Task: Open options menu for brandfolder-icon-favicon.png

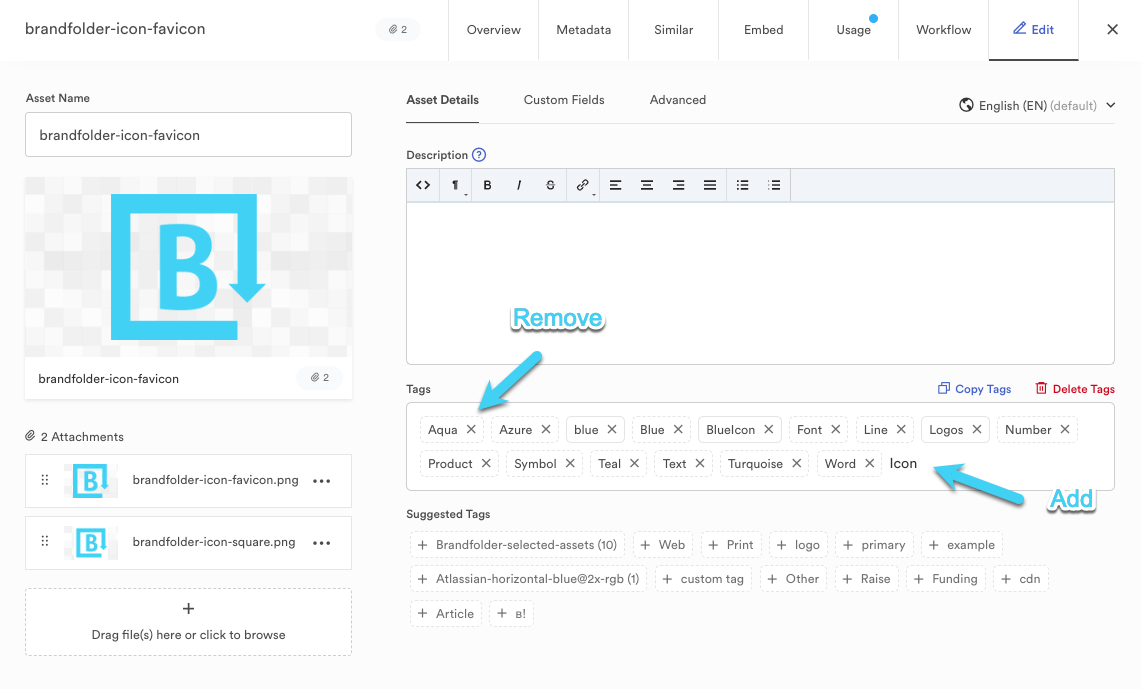Action: coord(322,481)
